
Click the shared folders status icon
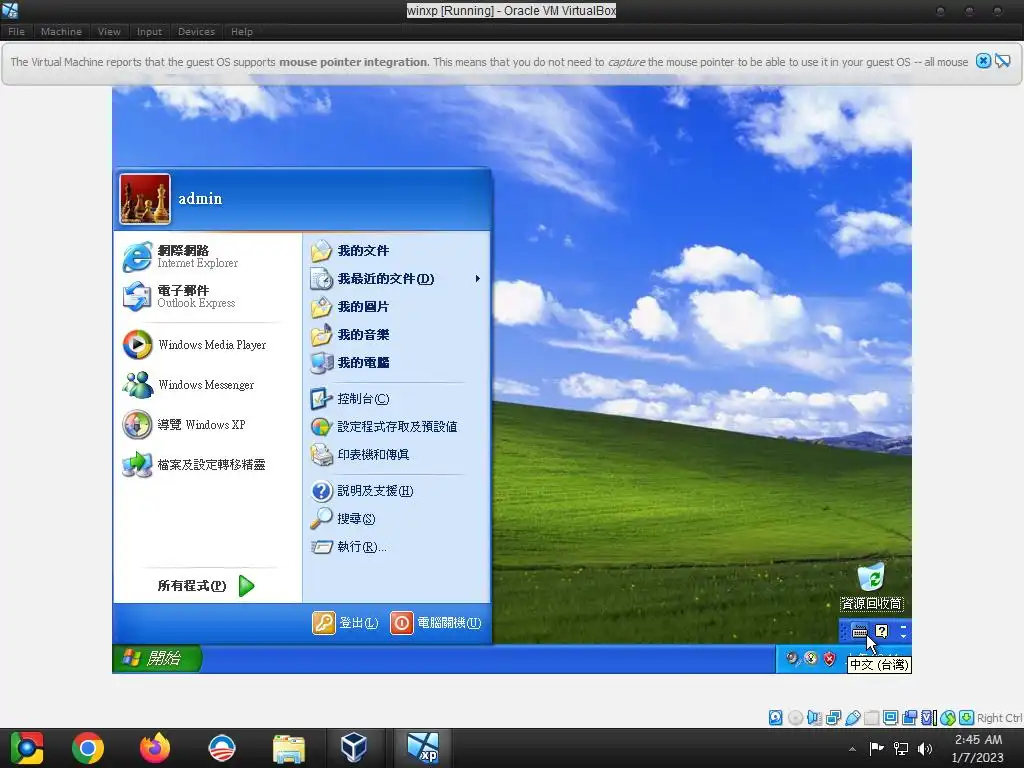coord(871,718)
